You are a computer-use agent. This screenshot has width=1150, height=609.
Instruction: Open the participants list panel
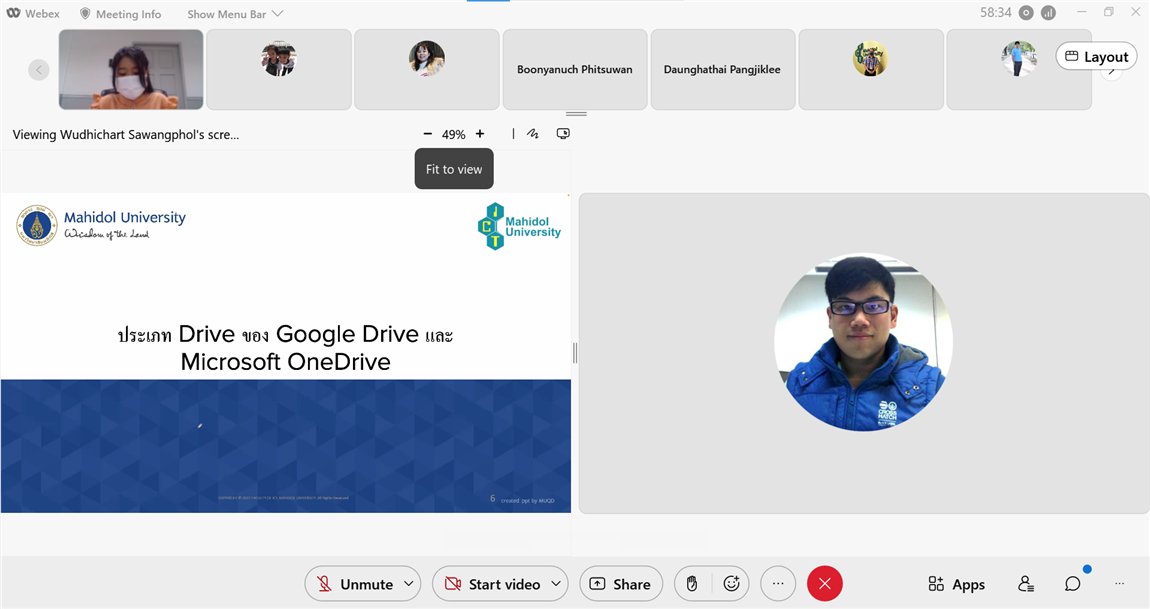pyautogui.click(x=1025, y=584)
